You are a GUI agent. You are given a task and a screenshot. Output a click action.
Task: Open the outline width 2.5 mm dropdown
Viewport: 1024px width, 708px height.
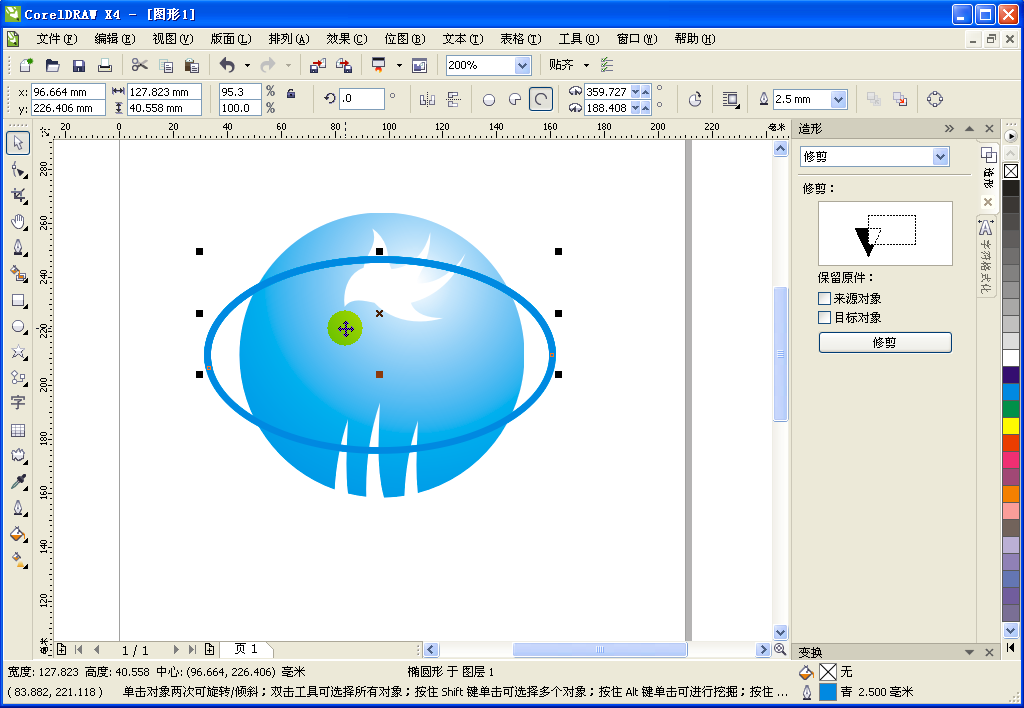[839, 99]
